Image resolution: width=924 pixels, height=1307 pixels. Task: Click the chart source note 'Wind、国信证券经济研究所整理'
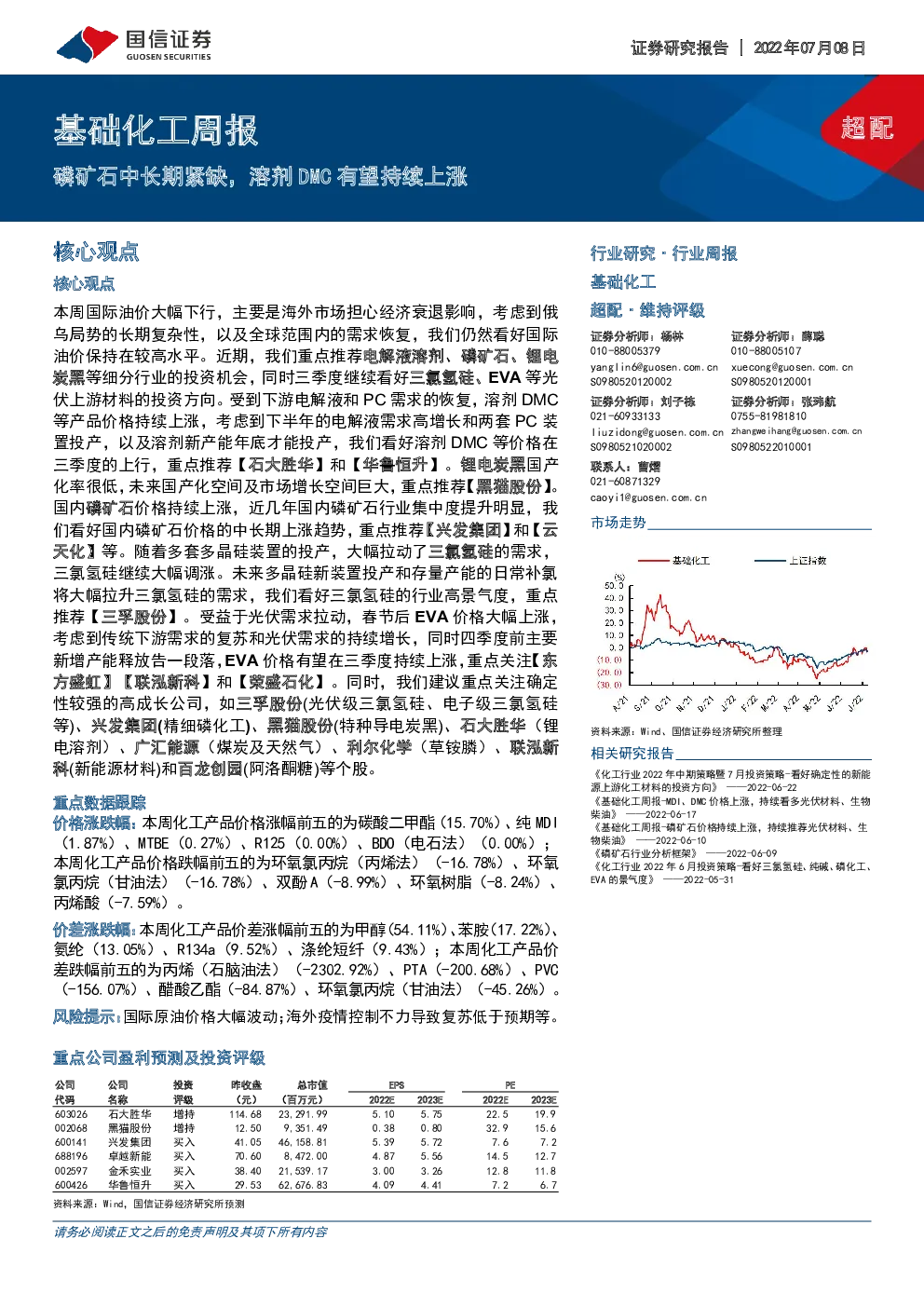pos(712,731)
